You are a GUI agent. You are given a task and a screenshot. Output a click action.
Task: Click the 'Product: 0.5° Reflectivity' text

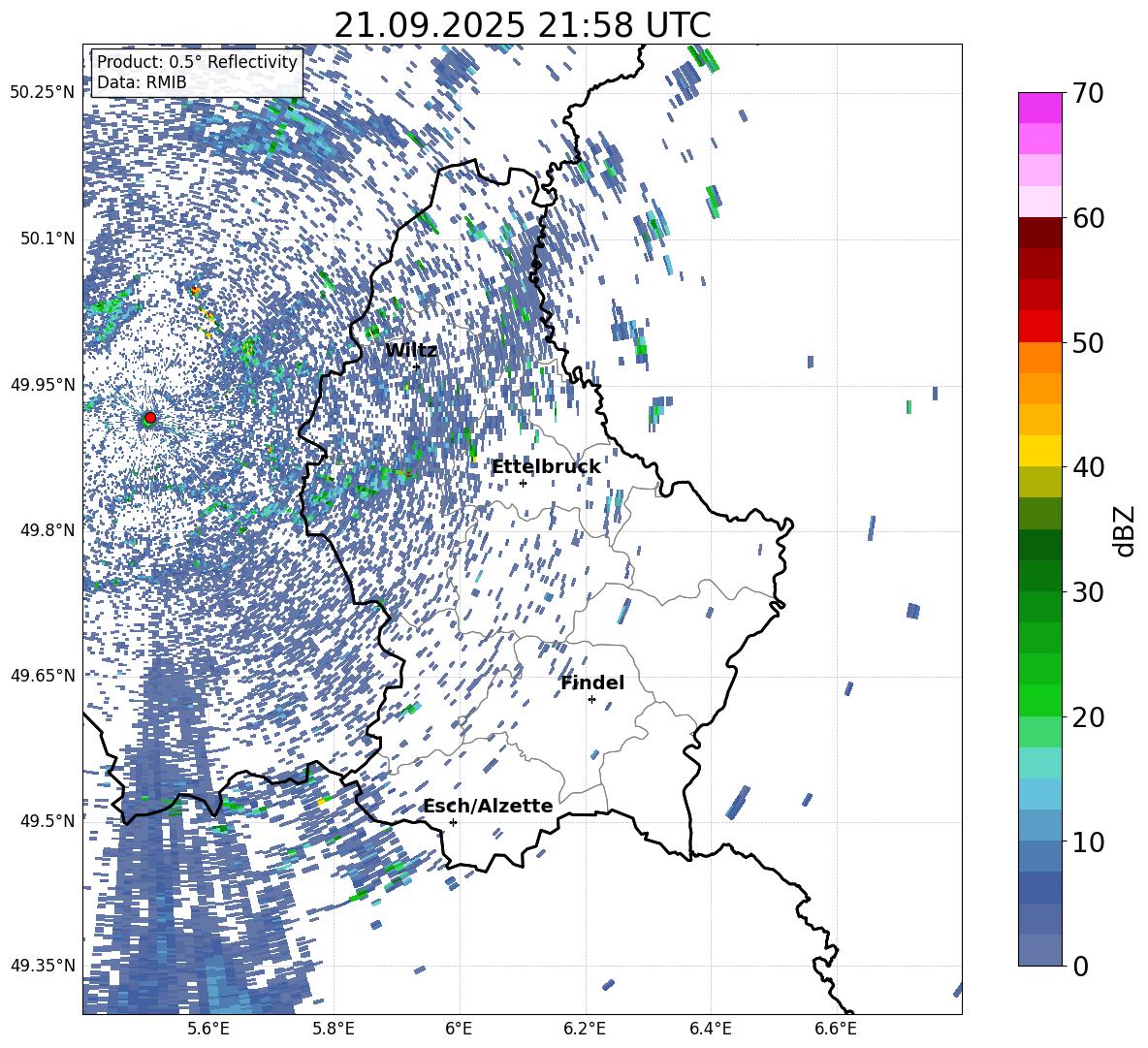197,62
